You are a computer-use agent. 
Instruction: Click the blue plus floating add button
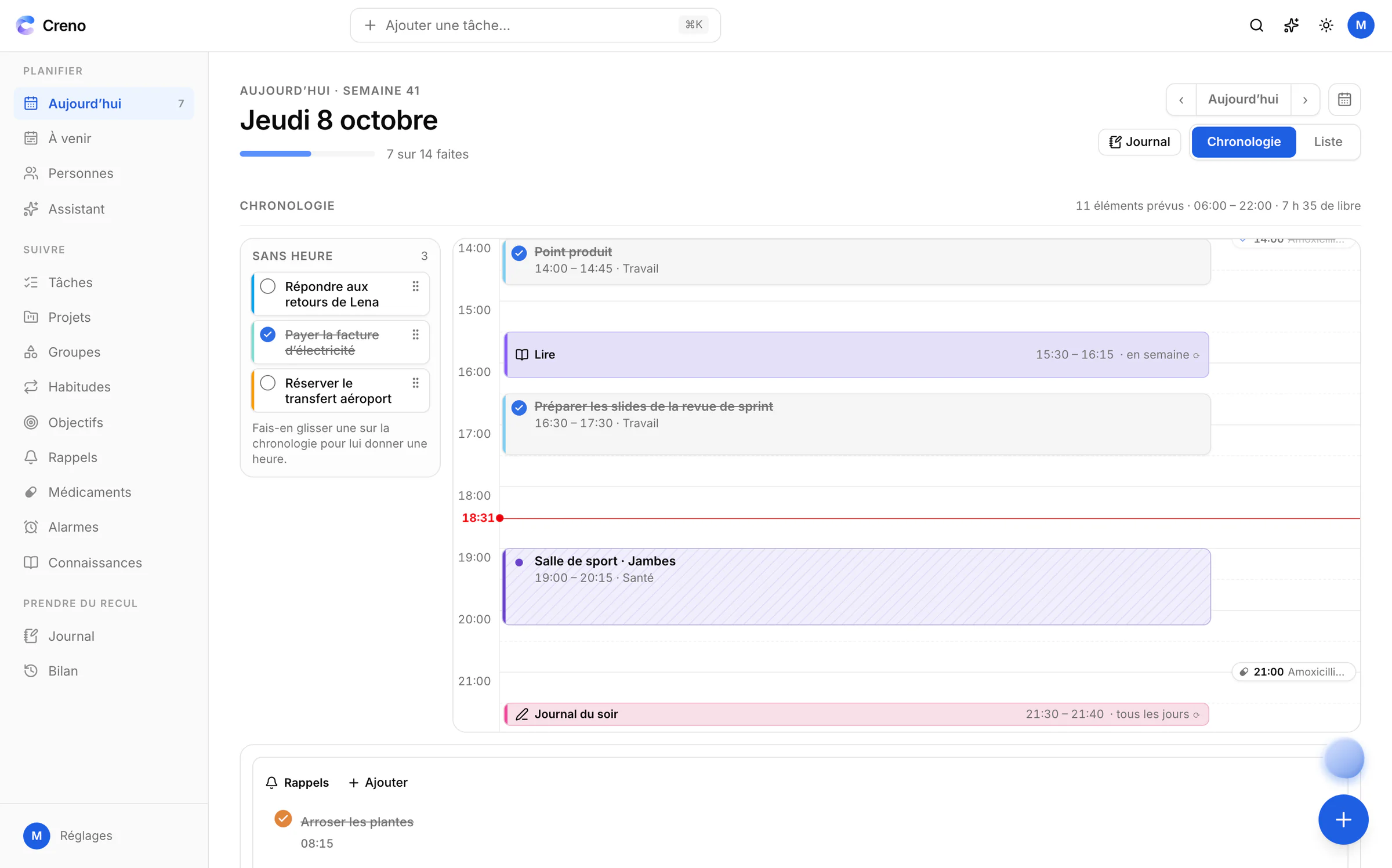(x=1343, y=819)
